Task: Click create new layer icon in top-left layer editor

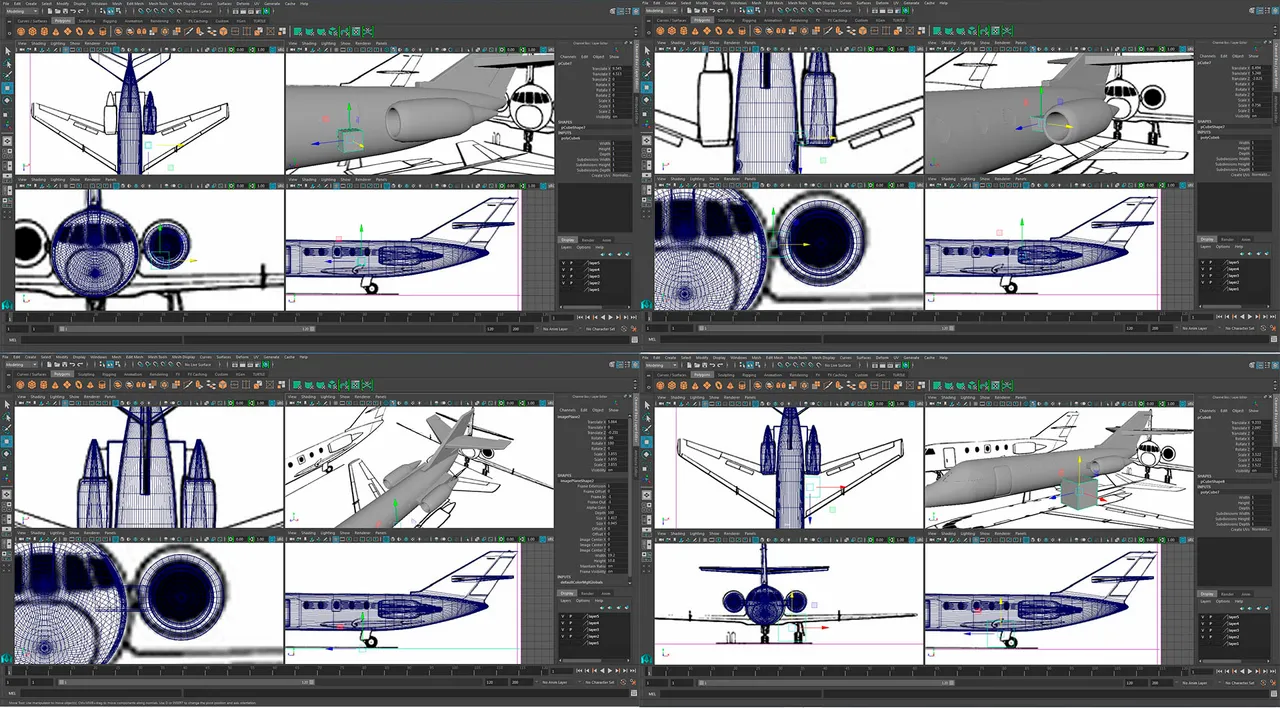Action: pos(619,254)
